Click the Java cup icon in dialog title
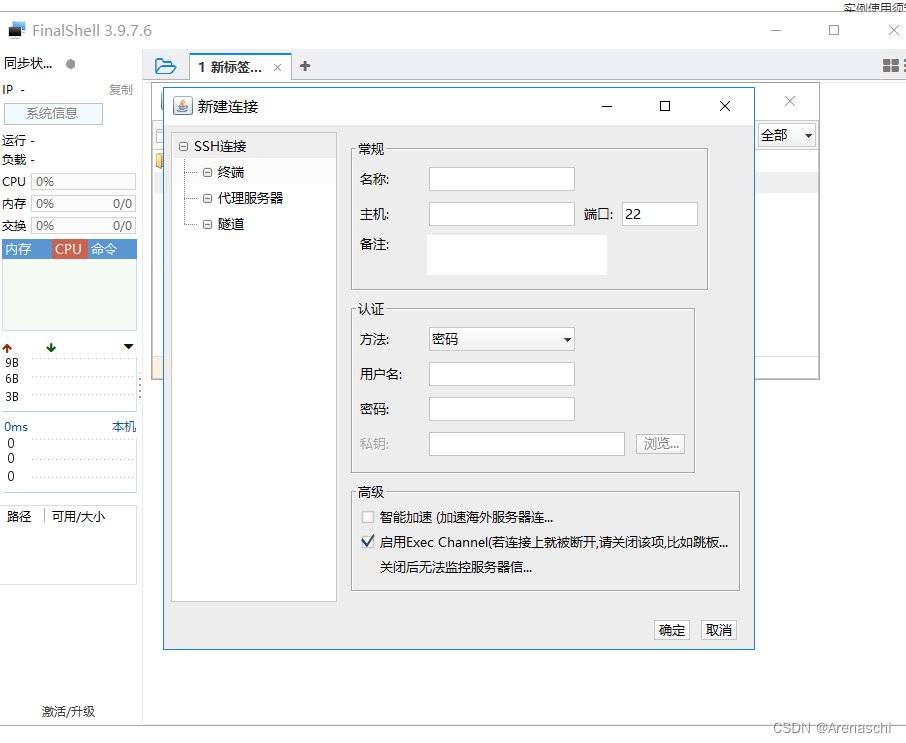Screen dimensions: 906x743 [183, 105]
